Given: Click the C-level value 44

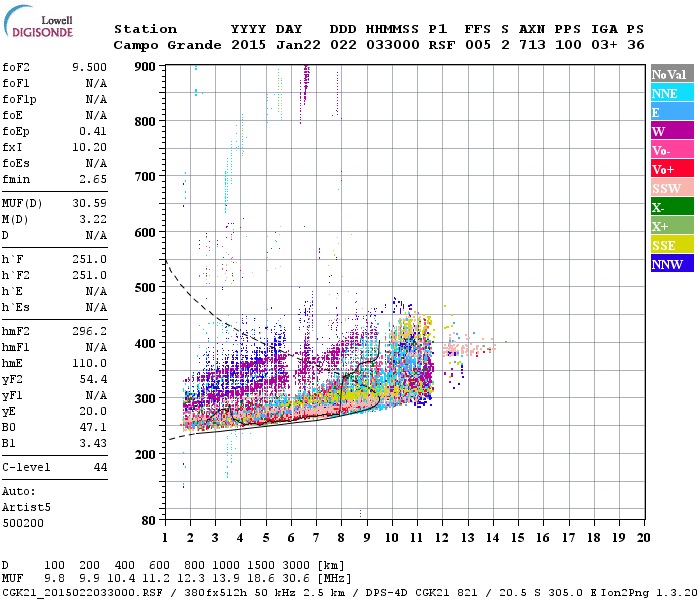Looking at the screenshot, I should (100, 467).
